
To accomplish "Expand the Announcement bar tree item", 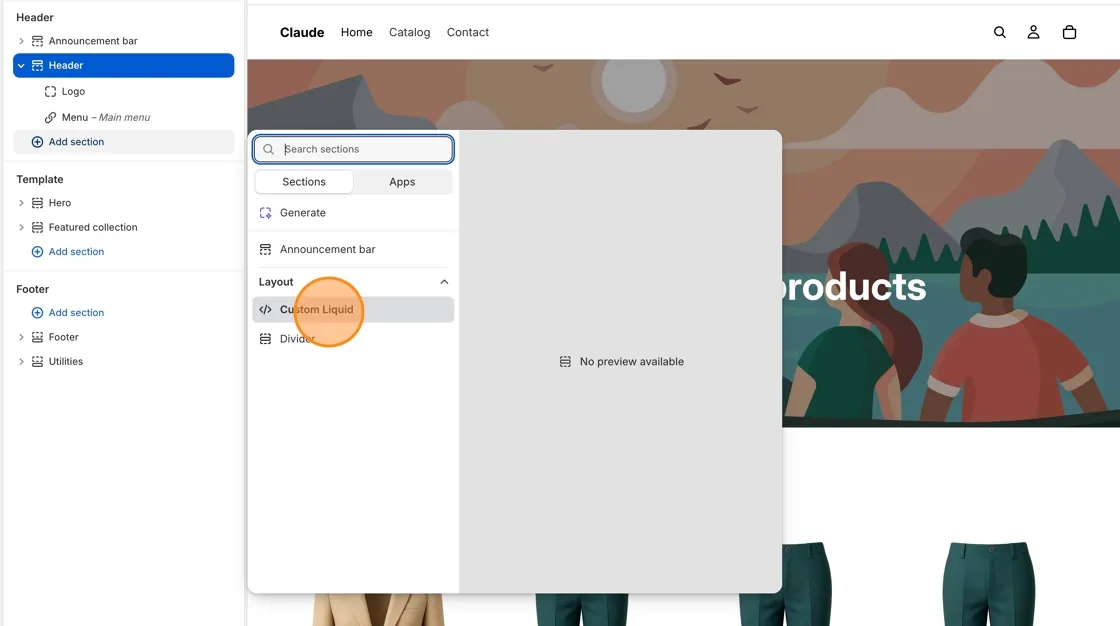I will [x=21, y=41].
